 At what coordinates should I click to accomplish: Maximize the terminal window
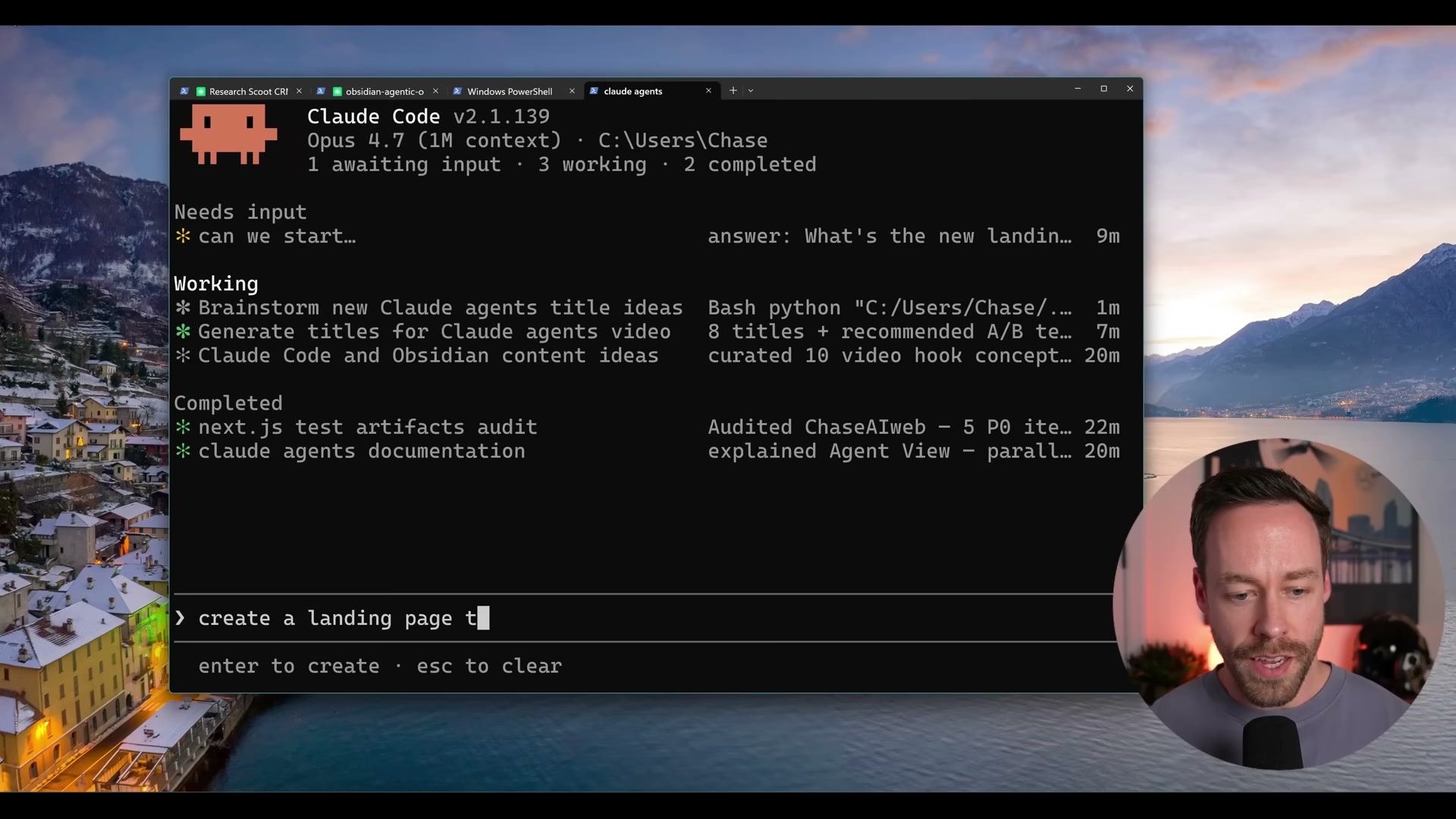click(x=1104, y=89)
